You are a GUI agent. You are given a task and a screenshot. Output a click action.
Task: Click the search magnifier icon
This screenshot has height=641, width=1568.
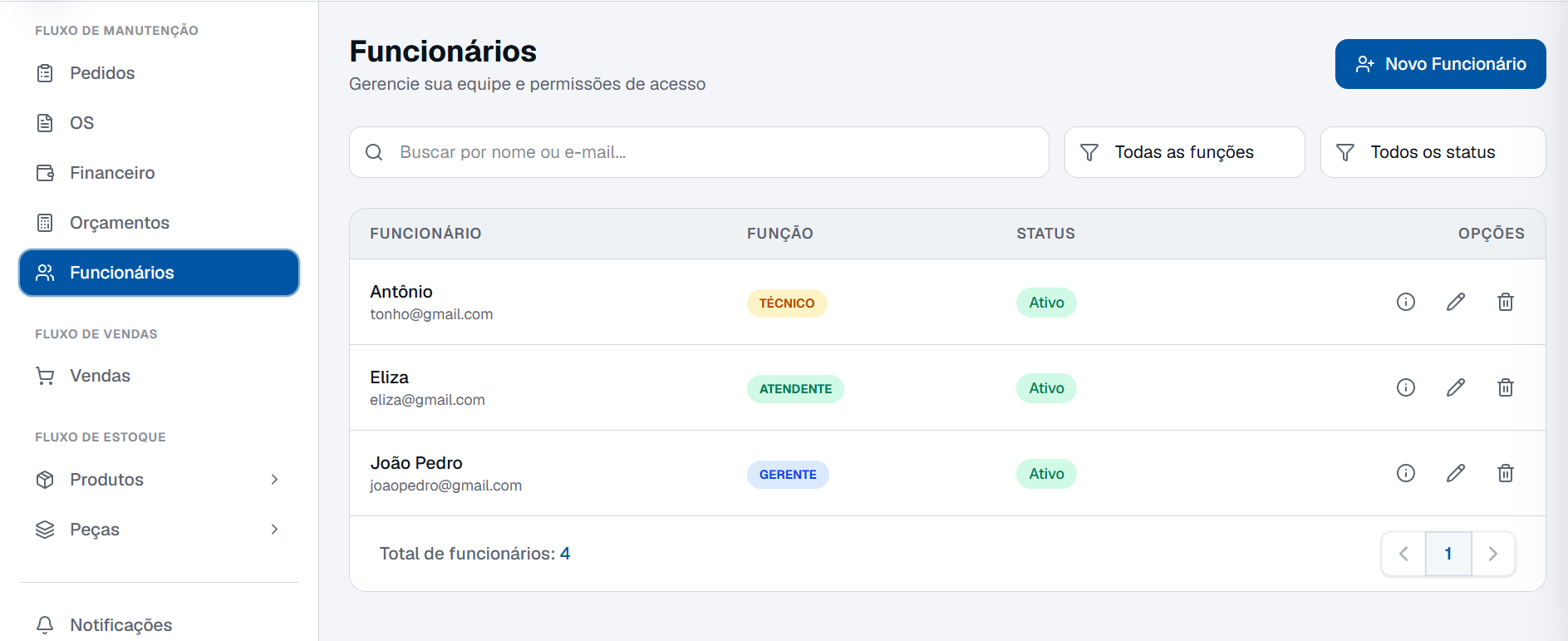pos(374,152)
